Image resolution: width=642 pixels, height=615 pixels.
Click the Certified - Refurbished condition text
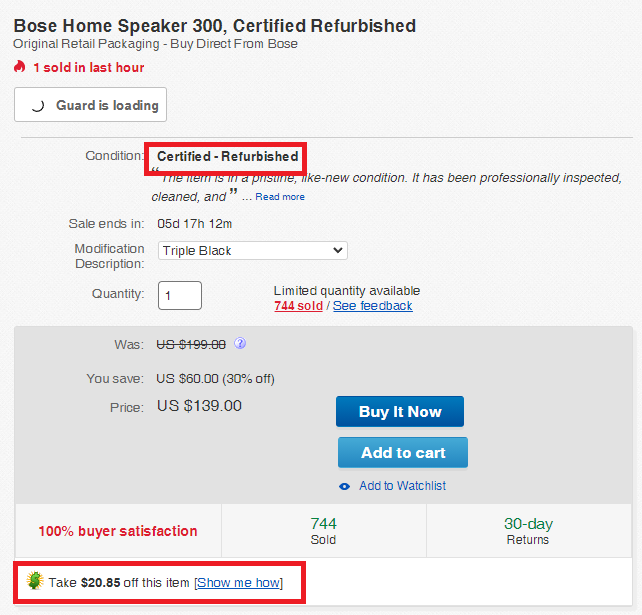click(228, 156)
